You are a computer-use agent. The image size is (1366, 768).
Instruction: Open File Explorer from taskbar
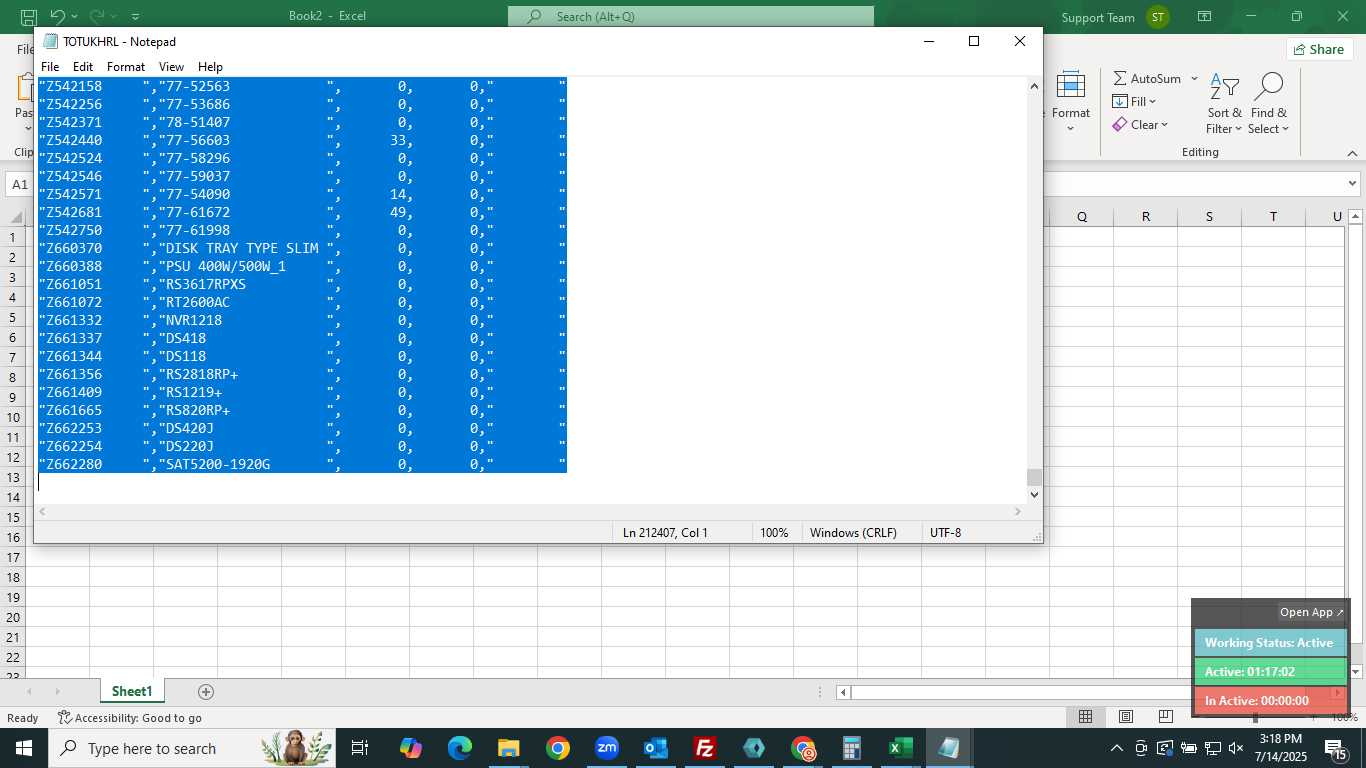[509, 748]
